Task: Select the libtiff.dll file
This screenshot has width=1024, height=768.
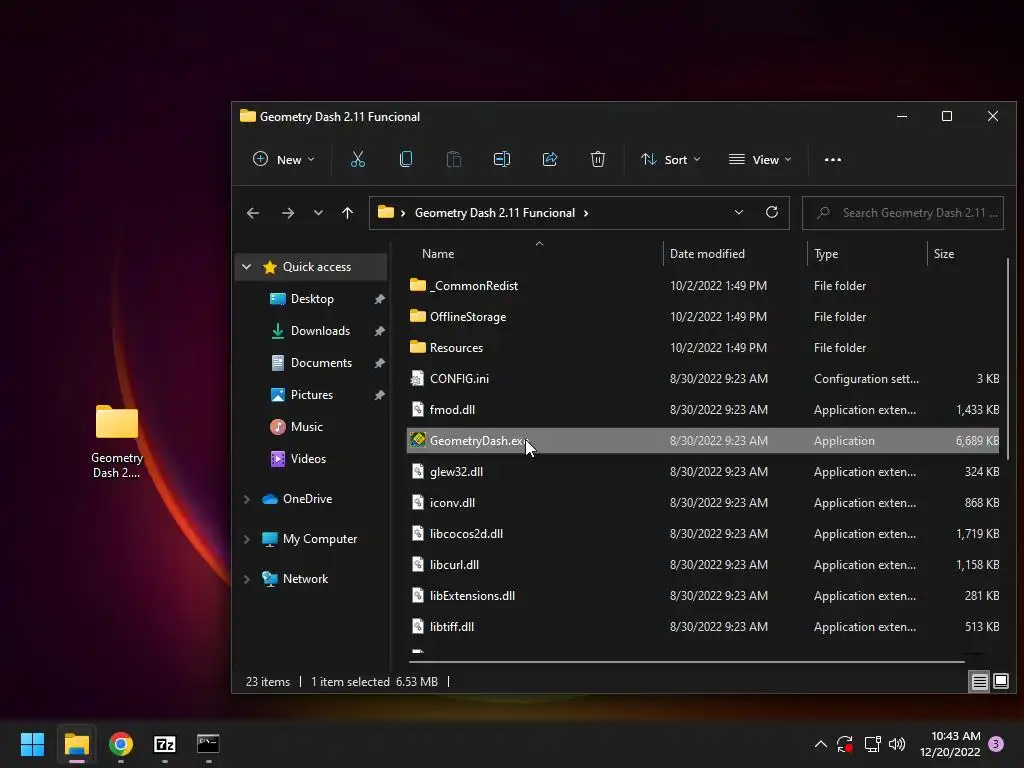Action: click(x=703, y=627)
